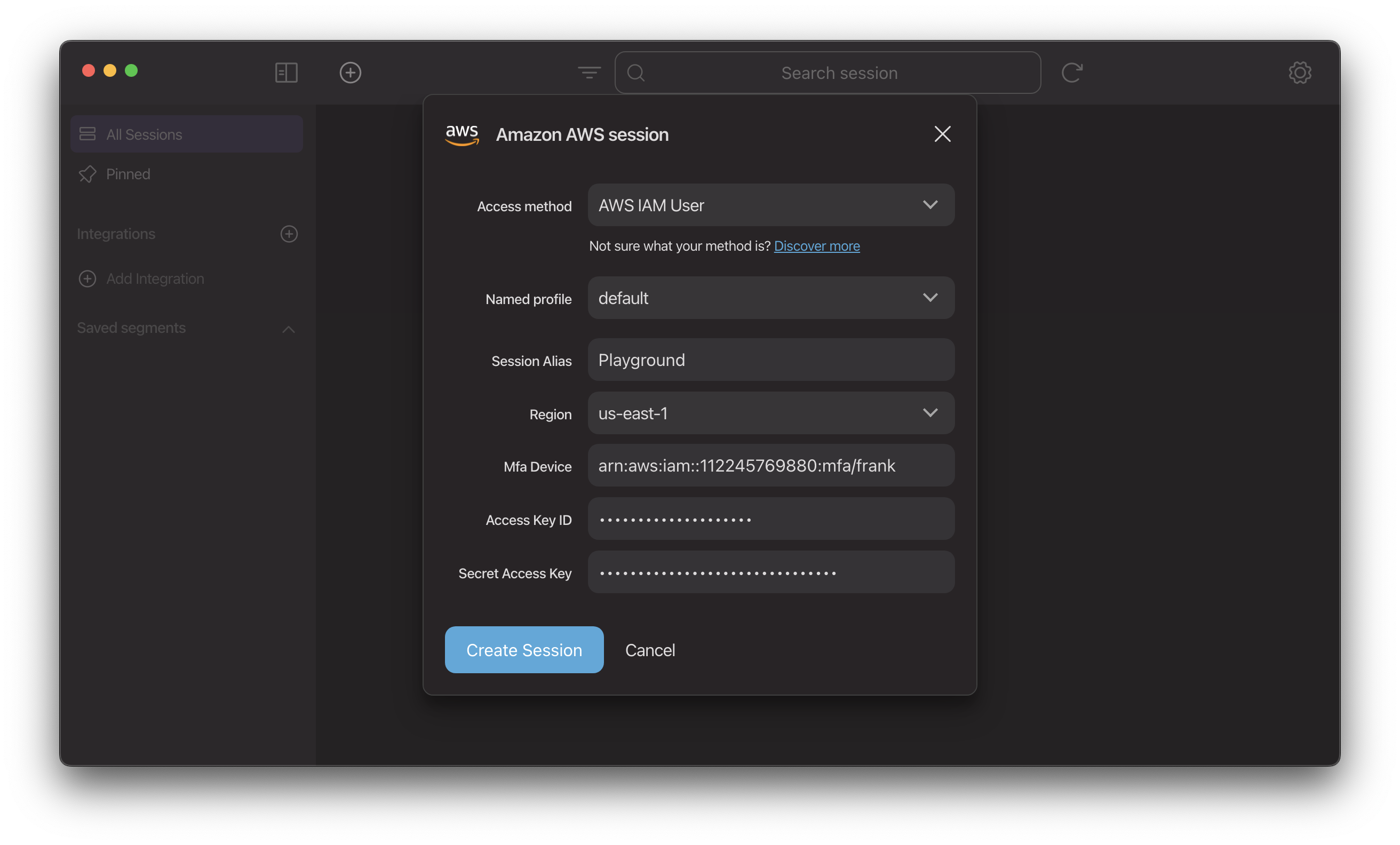This screenshot has width=1400, height=845.
Task: Click the AWS logo in the dialog
Action: [x=462, y=134]
